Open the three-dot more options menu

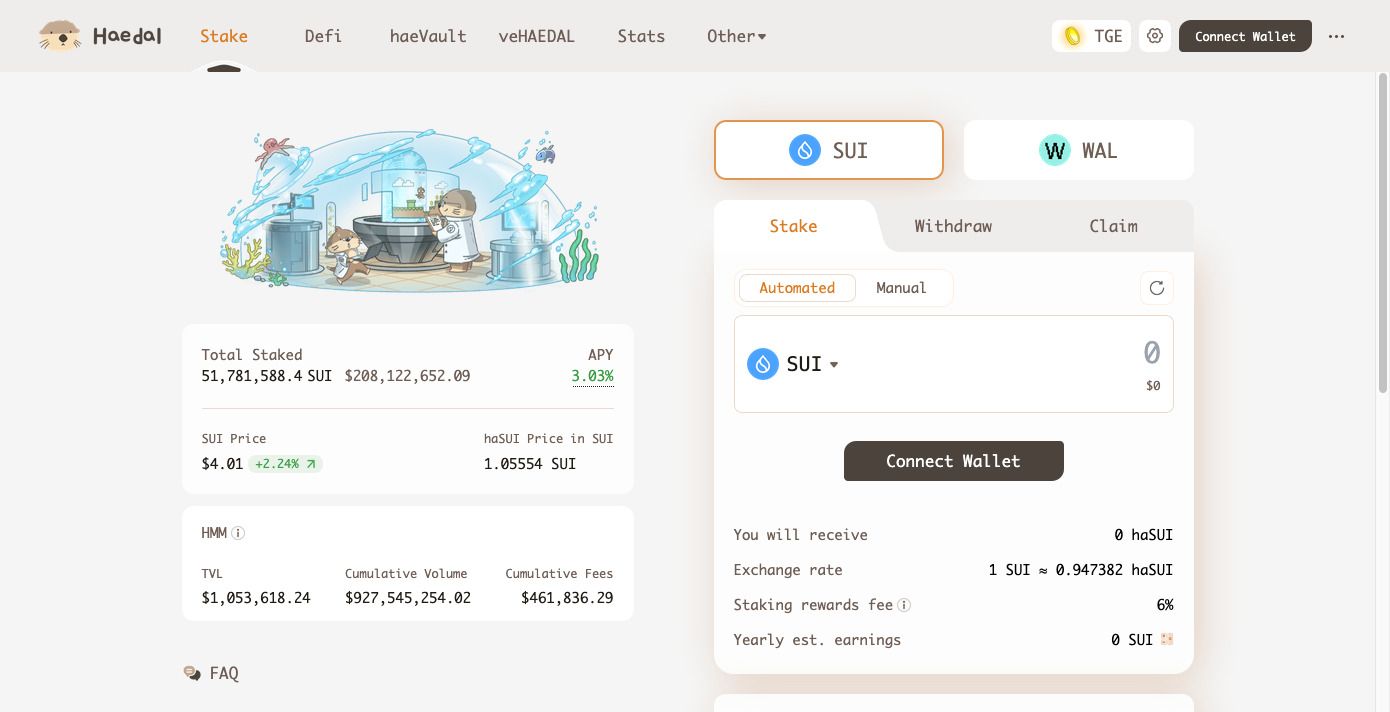tap(1337, 36)
